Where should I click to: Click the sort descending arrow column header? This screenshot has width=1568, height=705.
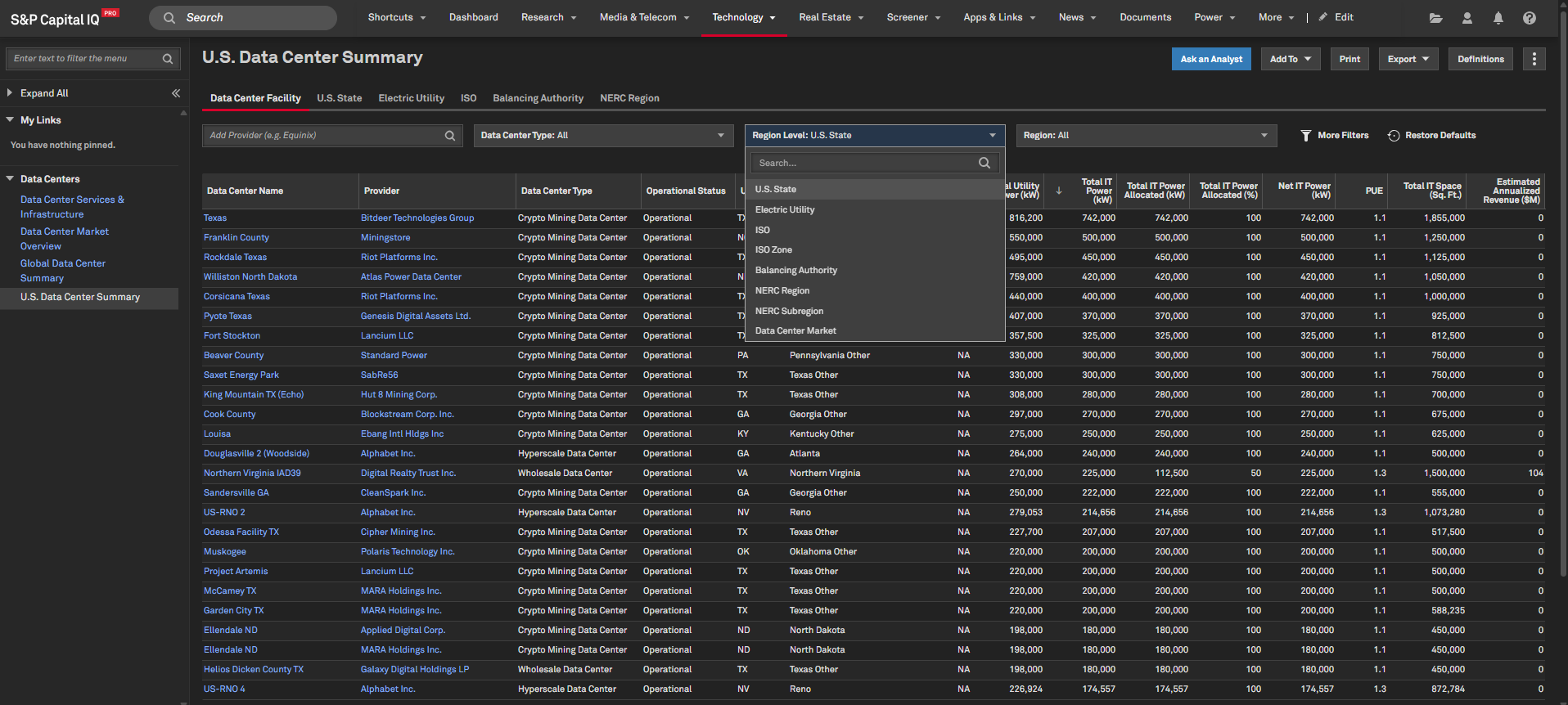(x=1059, y=191)
